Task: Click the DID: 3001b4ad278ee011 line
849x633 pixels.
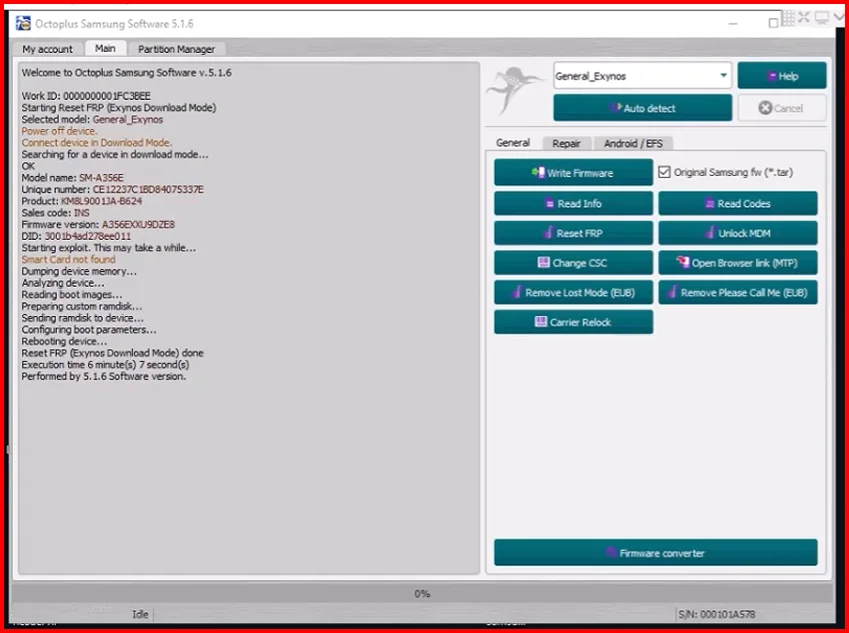Action: click(76, 236)
